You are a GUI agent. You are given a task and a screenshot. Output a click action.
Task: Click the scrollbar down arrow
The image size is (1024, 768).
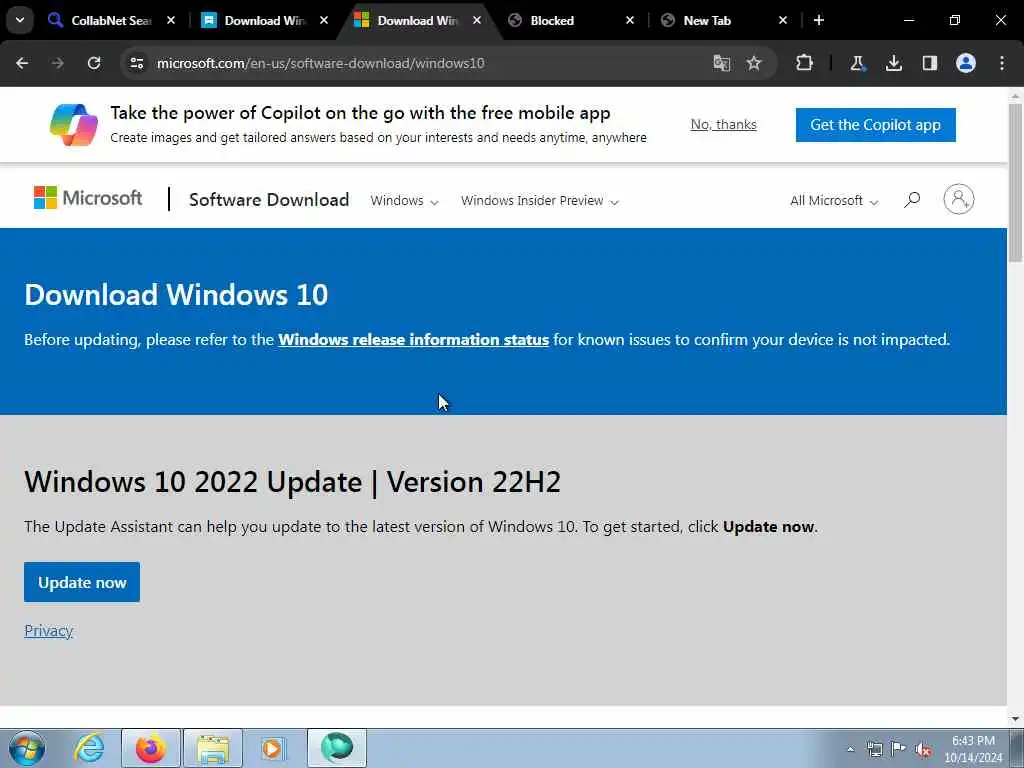(x=1016, y=719)
